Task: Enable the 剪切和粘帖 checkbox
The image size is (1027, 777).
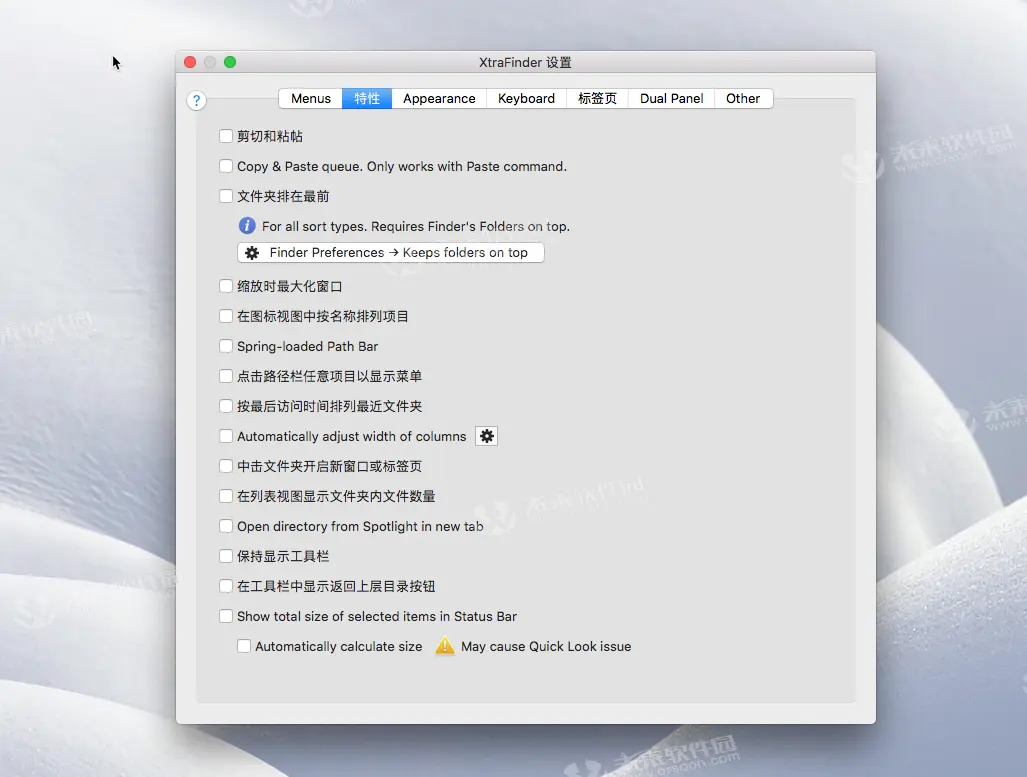Action: [x=226, y=136]
